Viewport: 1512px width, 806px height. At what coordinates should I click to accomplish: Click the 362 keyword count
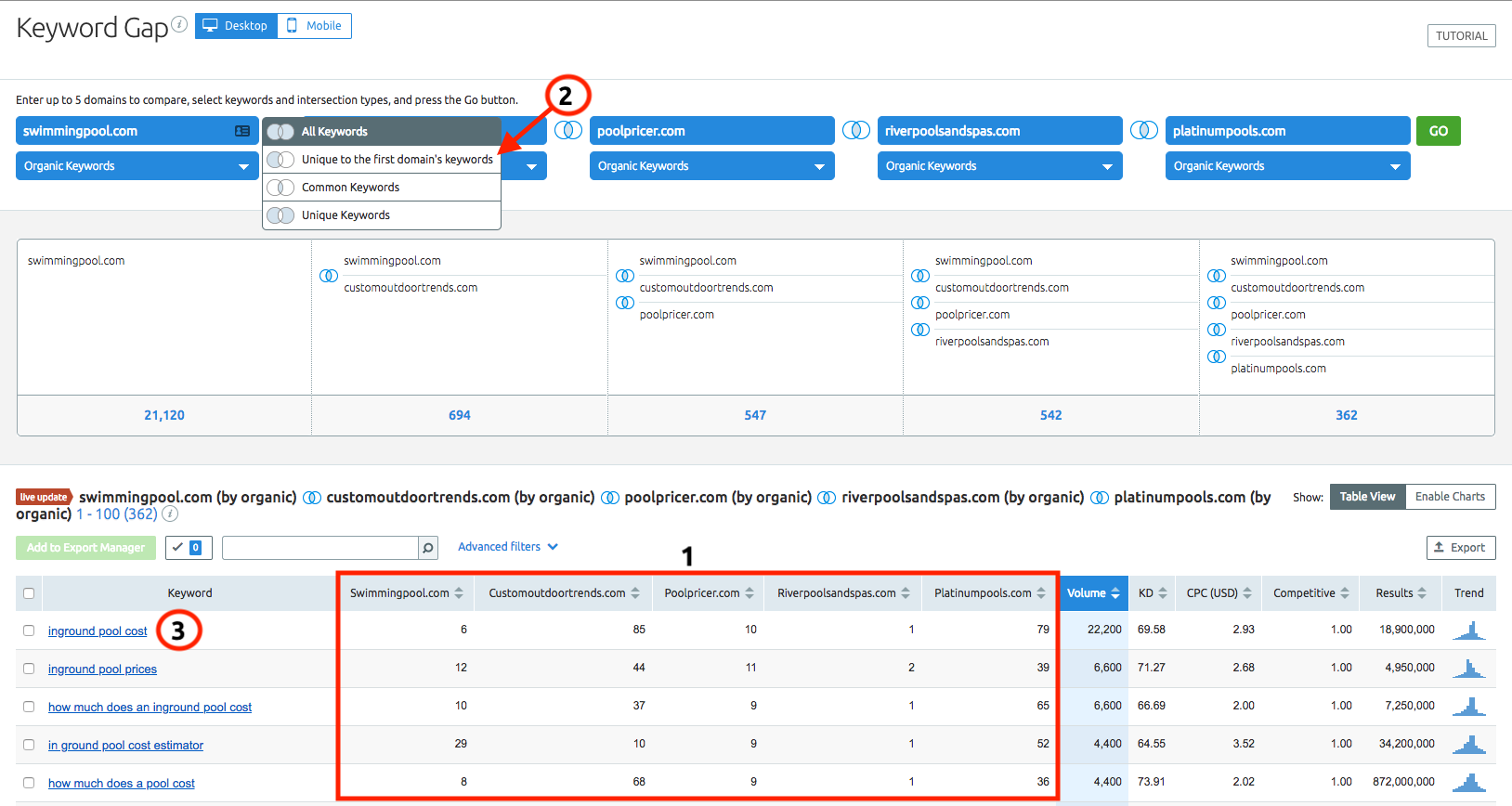pos(1347,415)
